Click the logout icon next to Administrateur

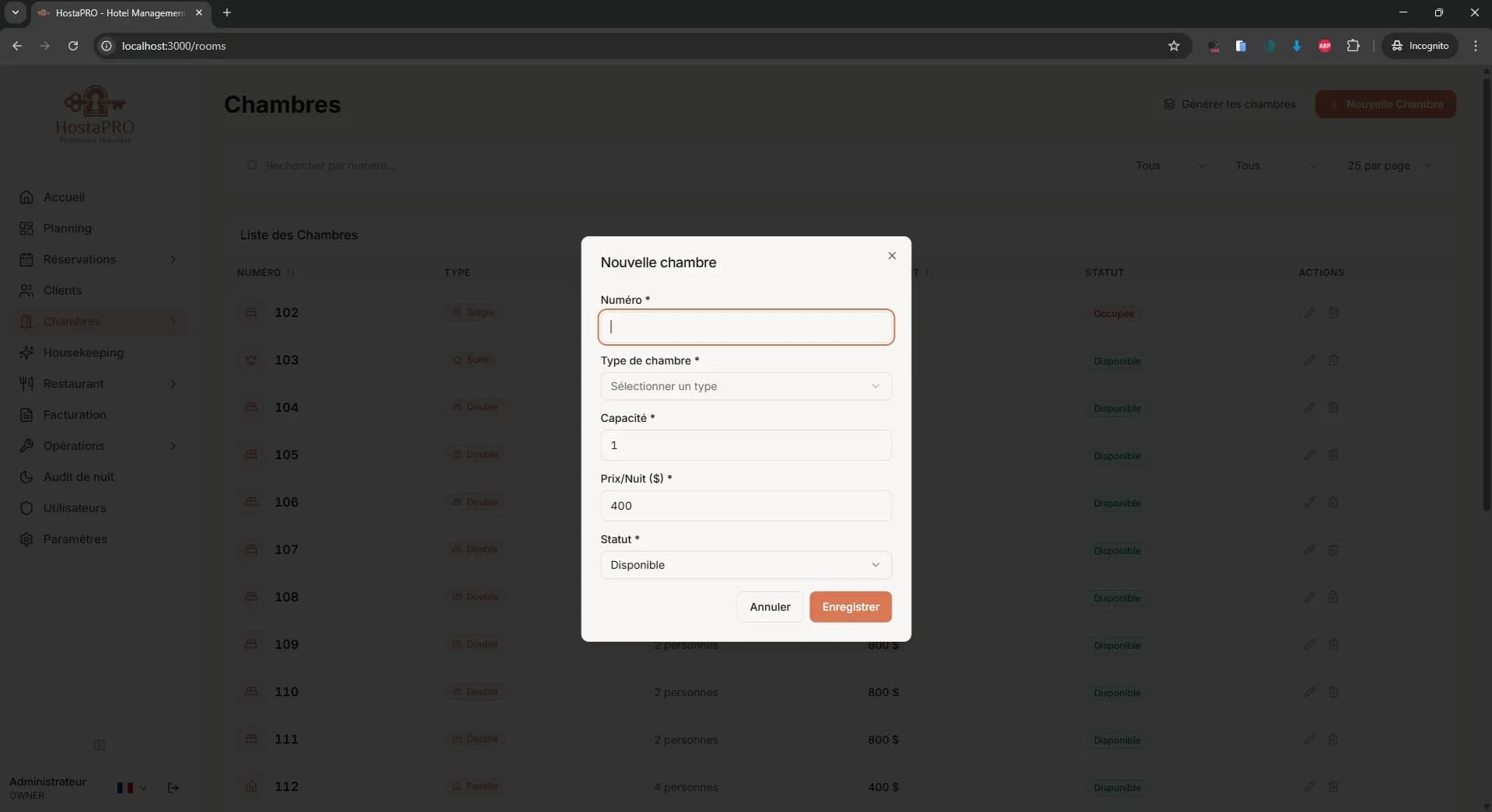pyautogui.click(x=173, y=789)
